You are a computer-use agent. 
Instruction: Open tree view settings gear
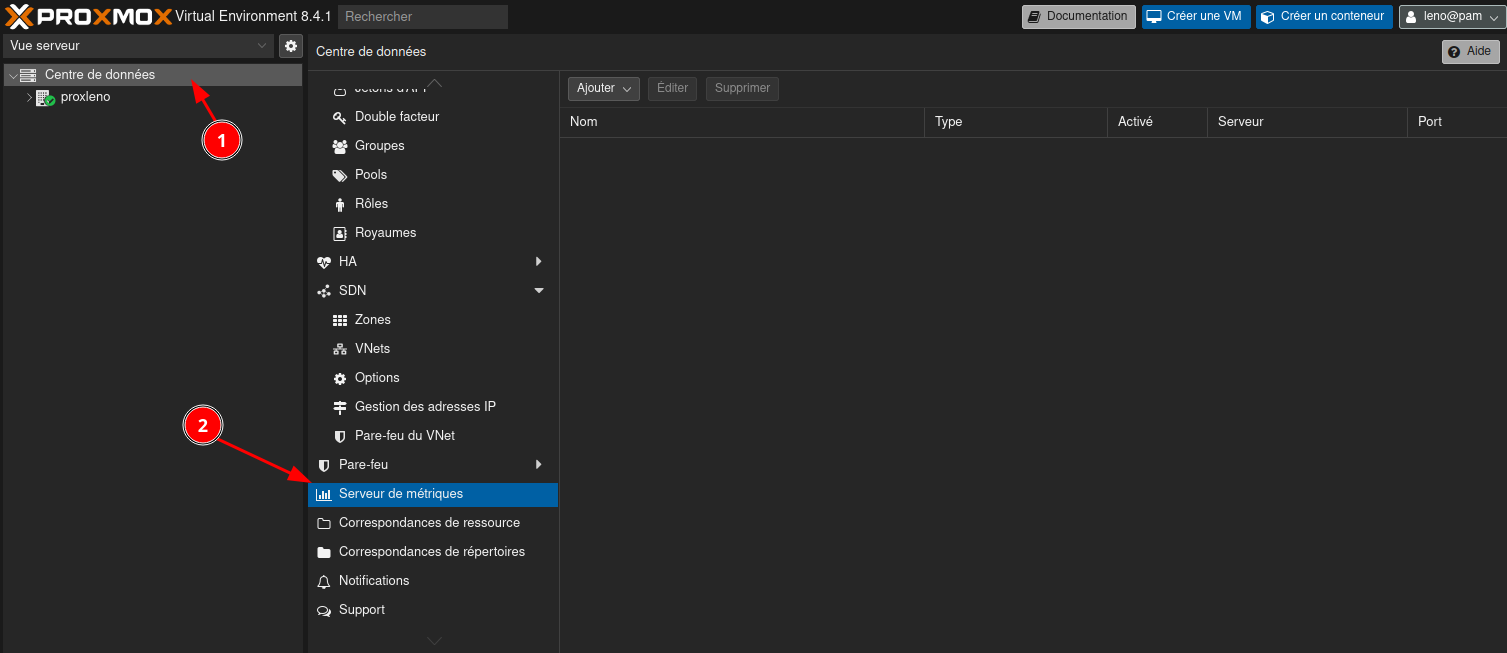(291, 46)
